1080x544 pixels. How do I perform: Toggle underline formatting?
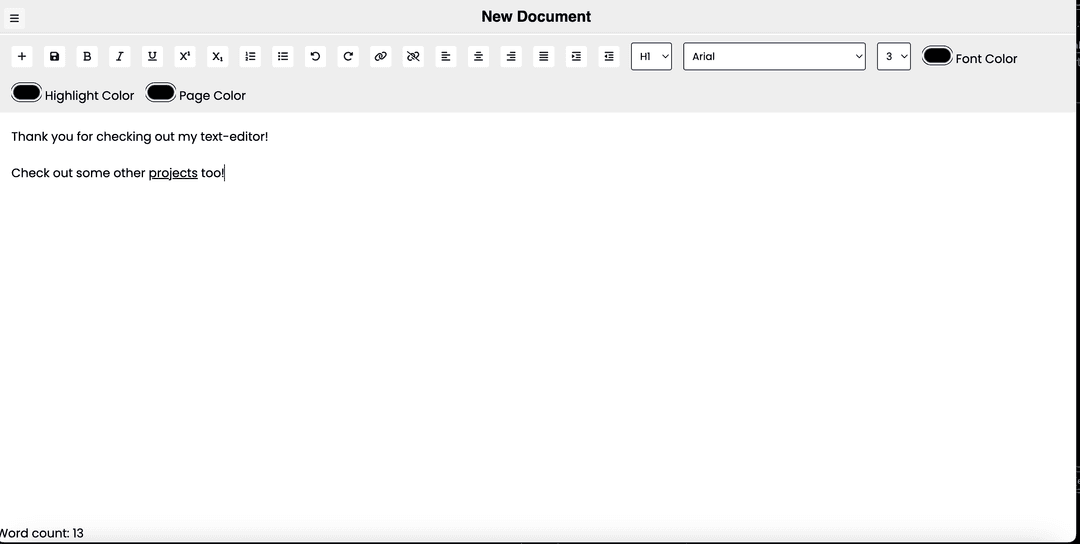coord(152,56)
